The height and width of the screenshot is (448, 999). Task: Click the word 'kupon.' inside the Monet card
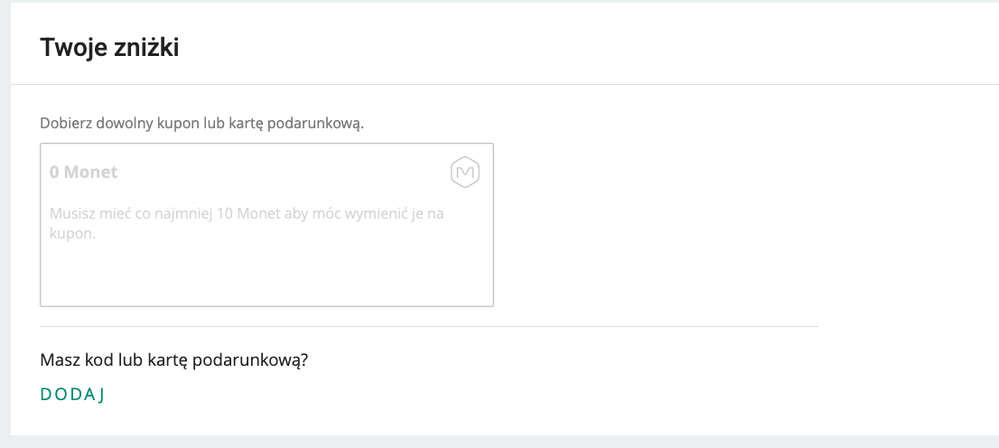(64, 234)
